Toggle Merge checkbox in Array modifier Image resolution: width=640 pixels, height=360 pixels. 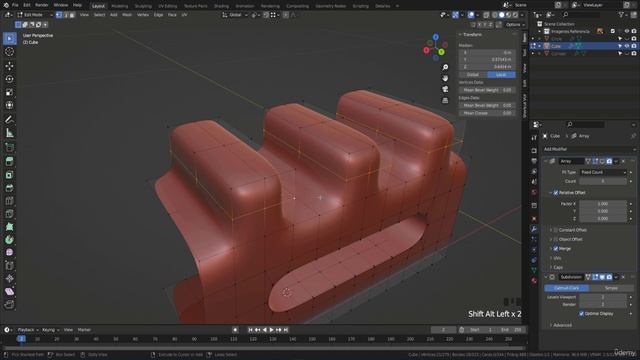coord(556,249)
